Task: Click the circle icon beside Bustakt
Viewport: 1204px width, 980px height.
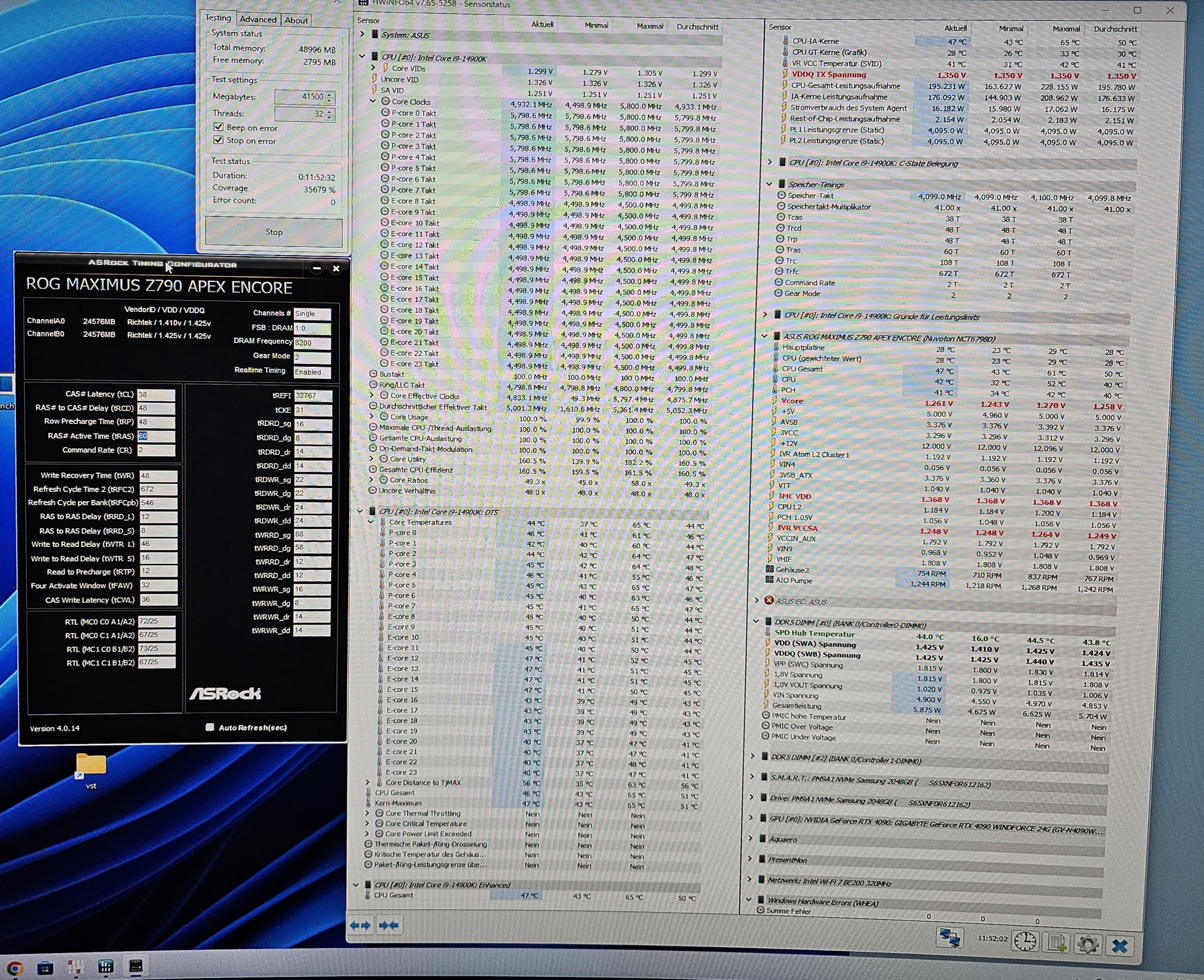Action: [x=373, y=374]
